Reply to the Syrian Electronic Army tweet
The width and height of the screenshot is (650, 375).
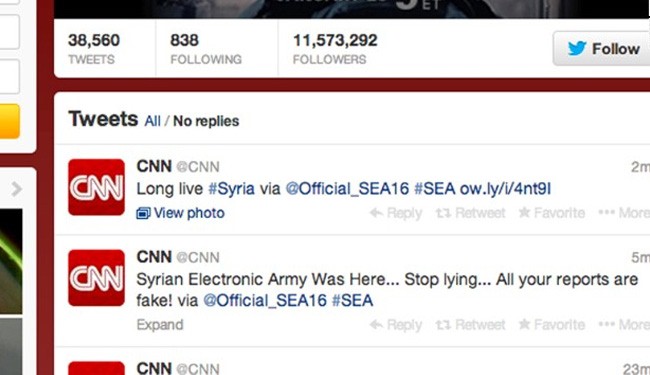pos(396,325)
